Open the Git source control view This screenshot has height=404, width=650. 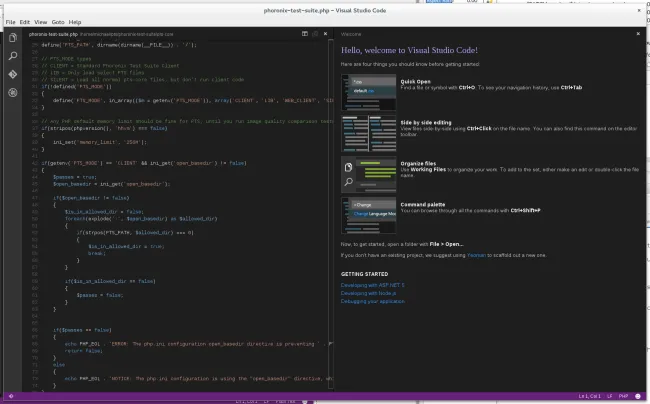coord(12,74)
